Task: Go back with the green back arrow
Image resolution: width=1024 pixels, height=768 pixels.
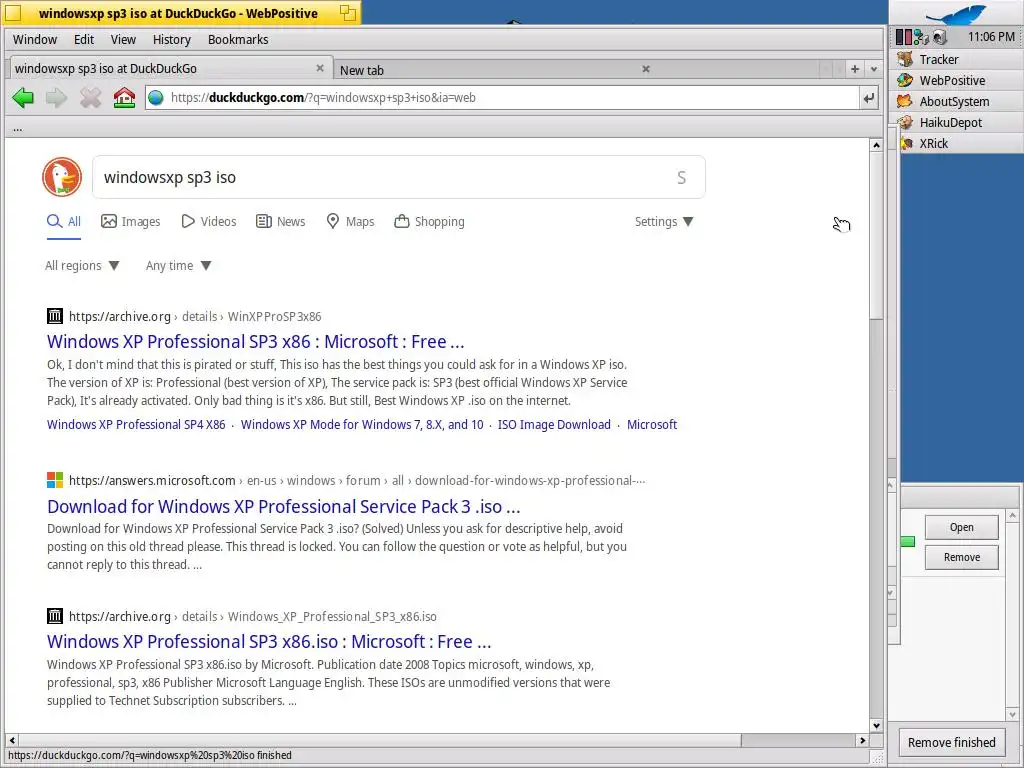Action: (x=23, y=98)
